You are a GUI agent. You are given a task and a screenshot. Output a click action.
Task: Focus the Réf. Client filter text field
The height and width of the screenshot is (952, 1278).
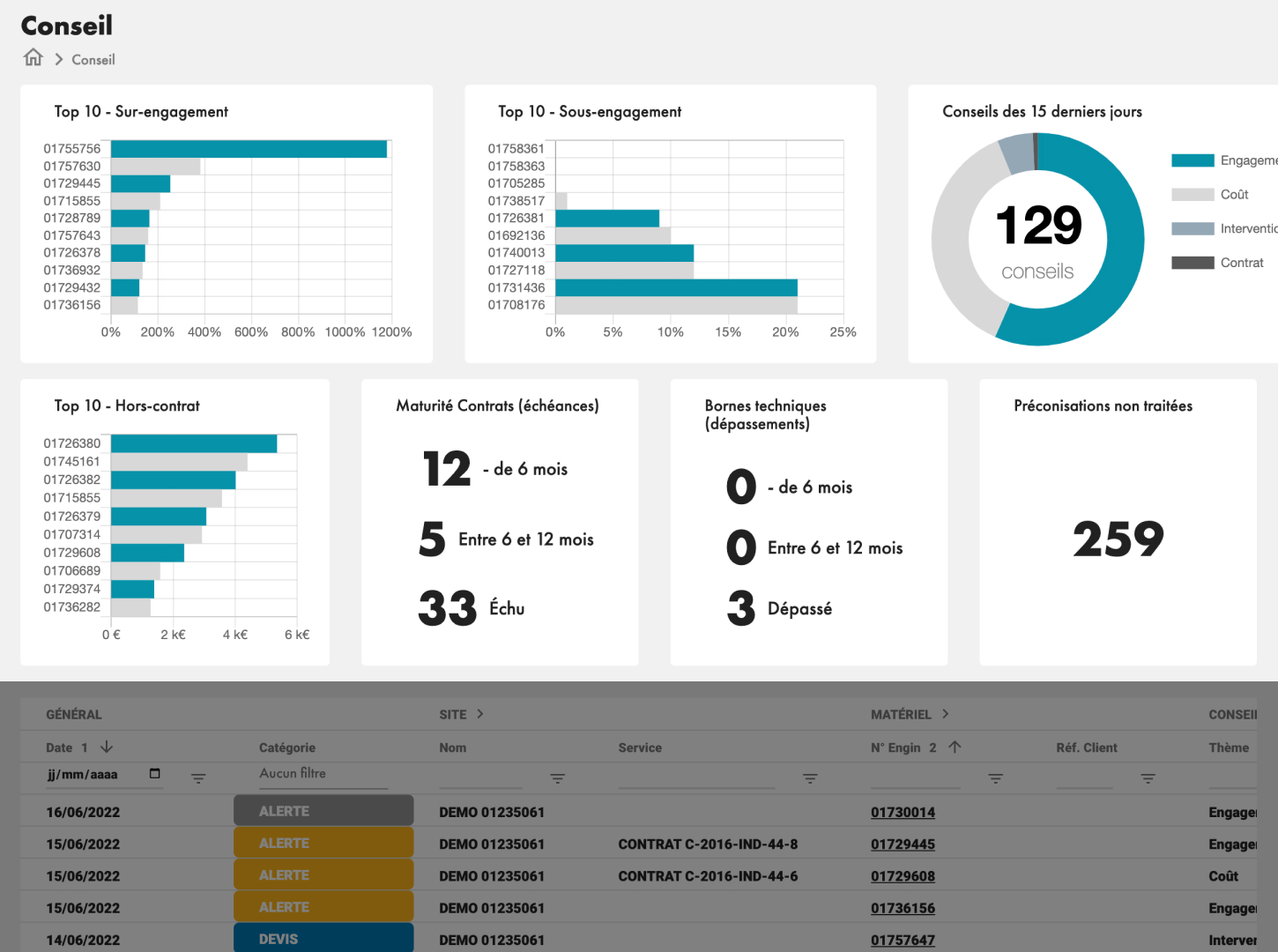1085,777
